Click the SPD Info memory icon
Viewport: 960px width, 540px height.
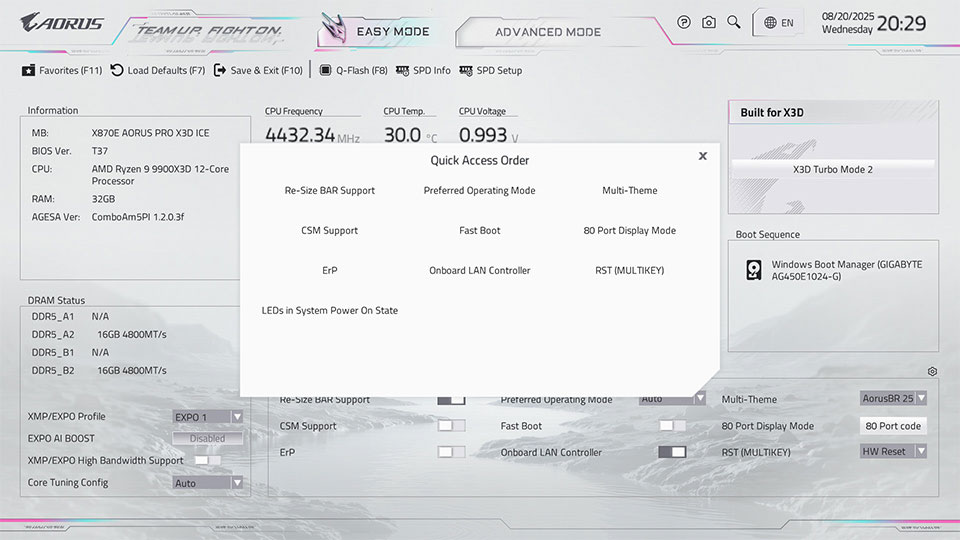pyautogui.click(x=402, y=70)
